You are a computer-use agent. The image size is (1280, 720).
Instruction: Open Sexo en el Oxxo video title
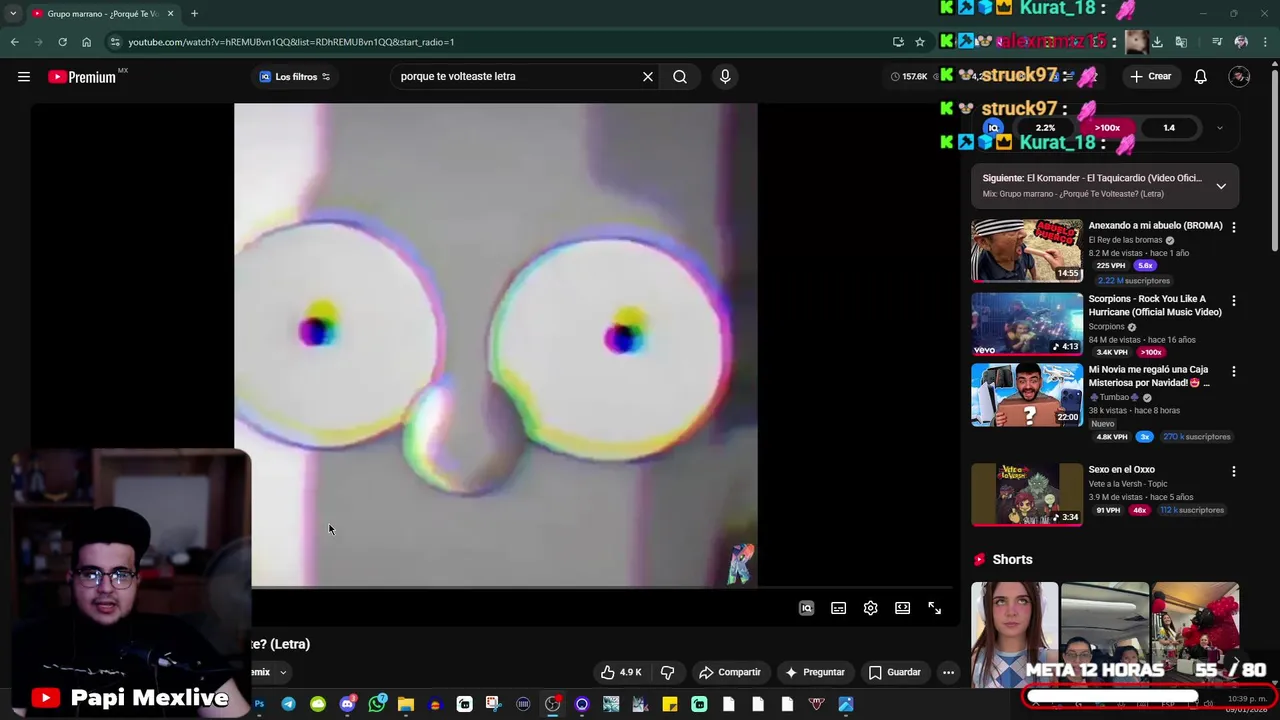coord(1121,469)
